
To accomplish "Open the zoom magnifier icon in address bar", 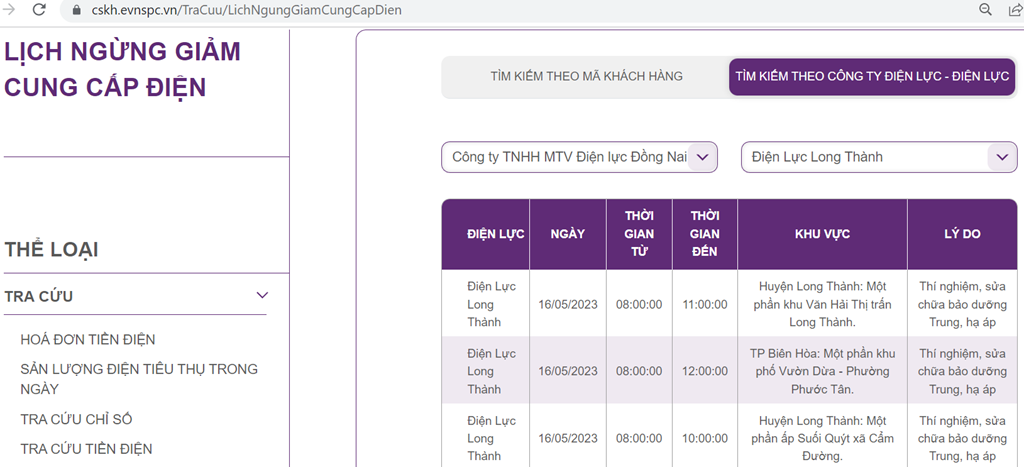I will point(985,10).
